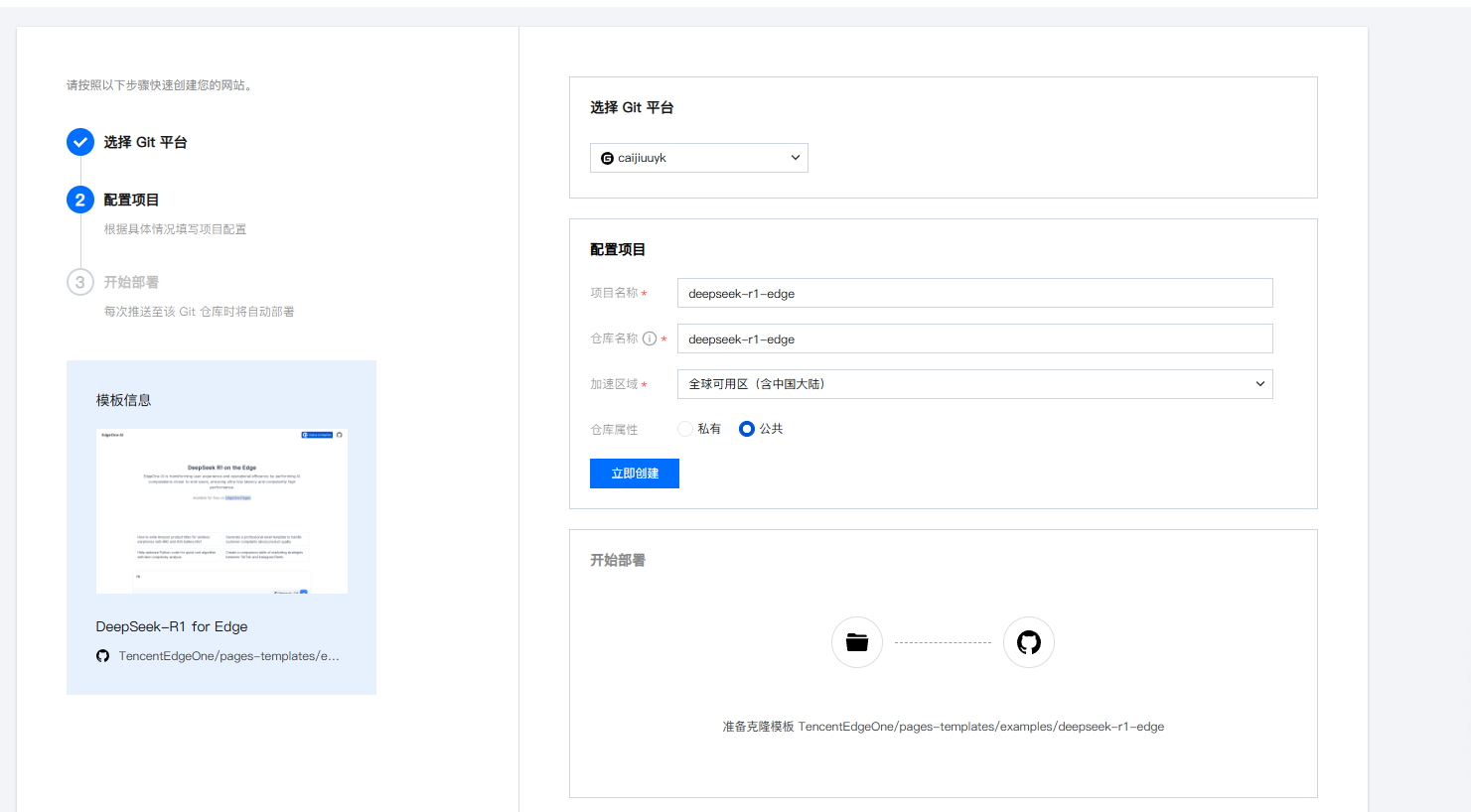Click the 开始部署 step label in sidebar
Image resolution: width=1471 pixels, height=812 pixels.
131,282
